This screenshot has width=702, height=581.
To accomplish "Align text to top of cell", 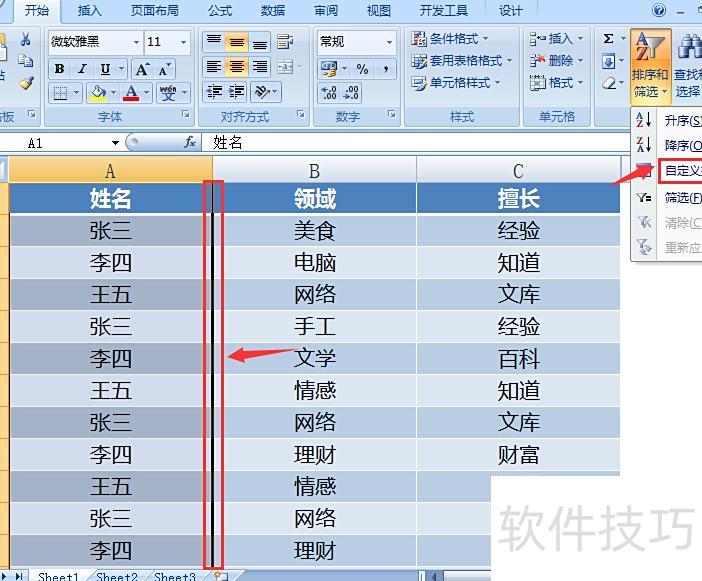I will pyautogui.click(x=214, y=41).
